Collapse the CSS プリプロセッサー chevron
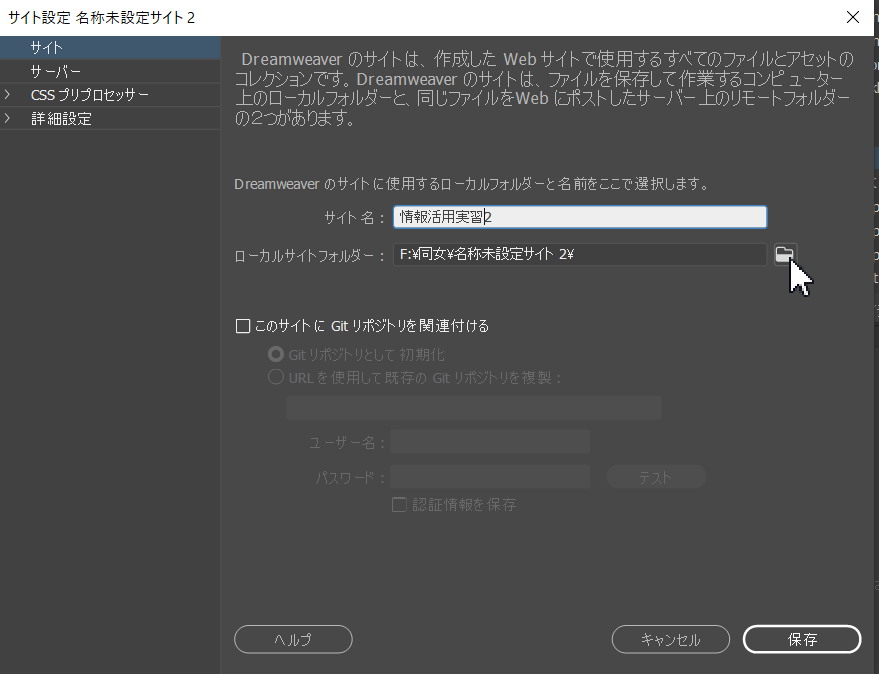Image resolution: width=879 pixels, height=674 pixels. [x=8, y=95]
